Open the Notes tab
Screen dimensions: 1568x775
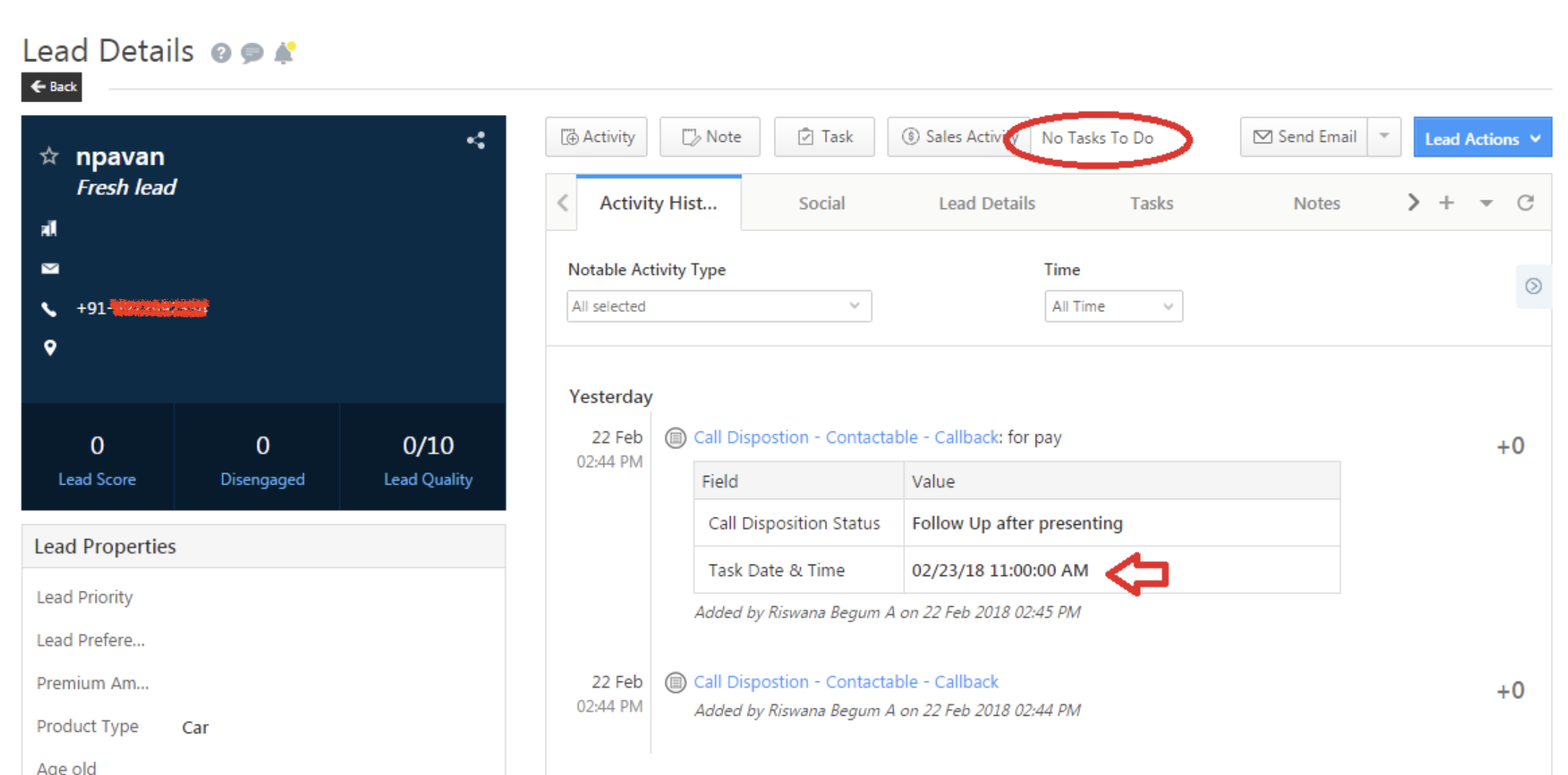[1316, 203]
